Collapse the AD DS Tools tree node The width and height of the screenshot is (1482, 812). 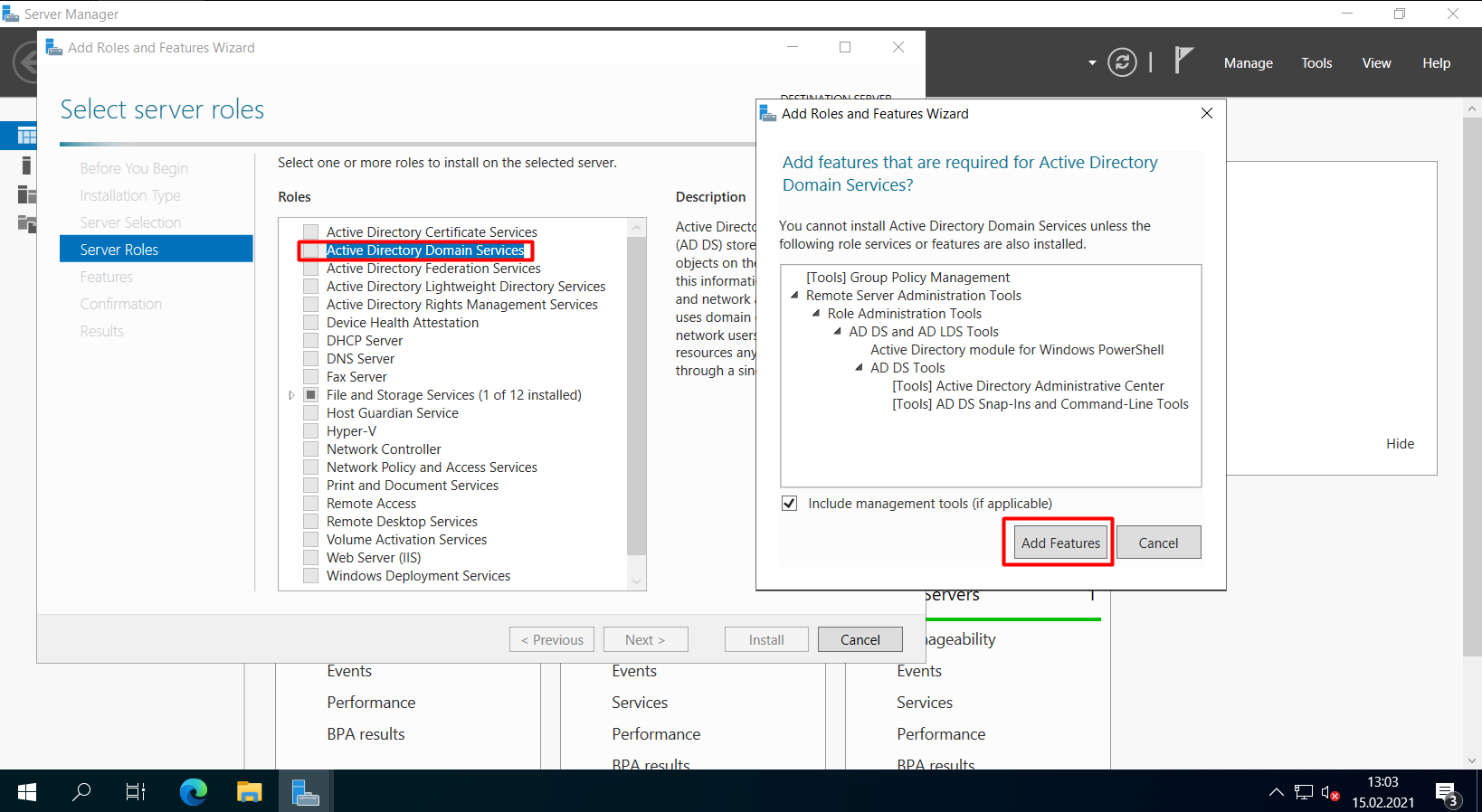pos(859,368)
